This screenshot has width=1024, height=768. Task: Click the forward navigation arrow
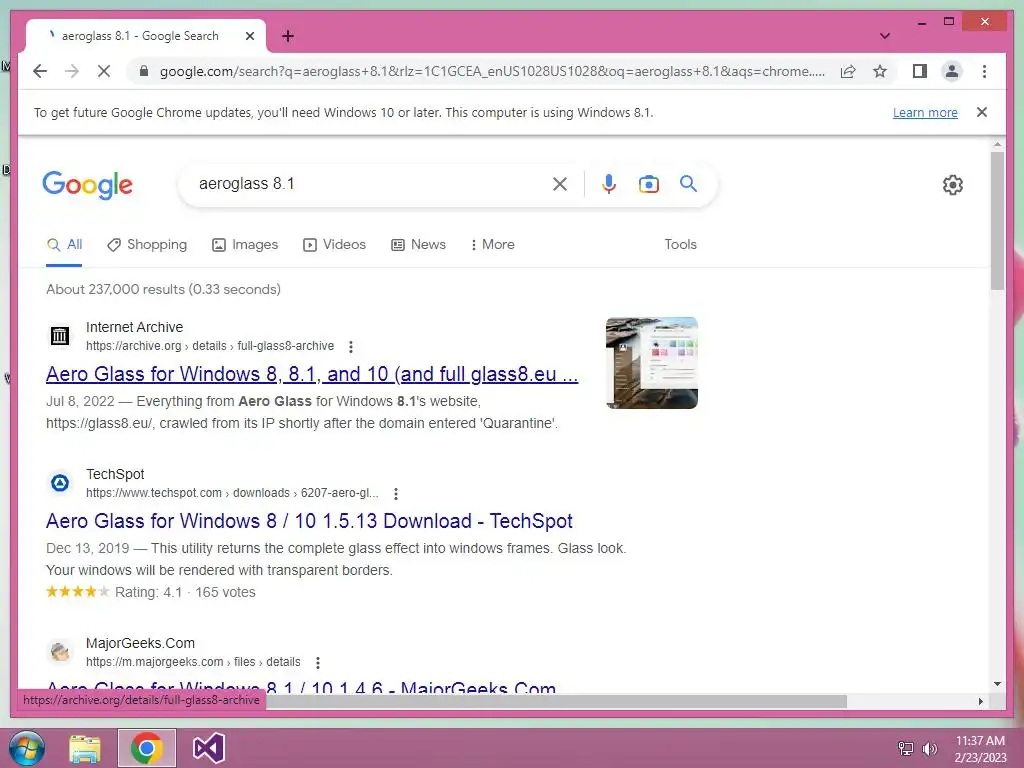pyautogui.click(x=72, y=71)
